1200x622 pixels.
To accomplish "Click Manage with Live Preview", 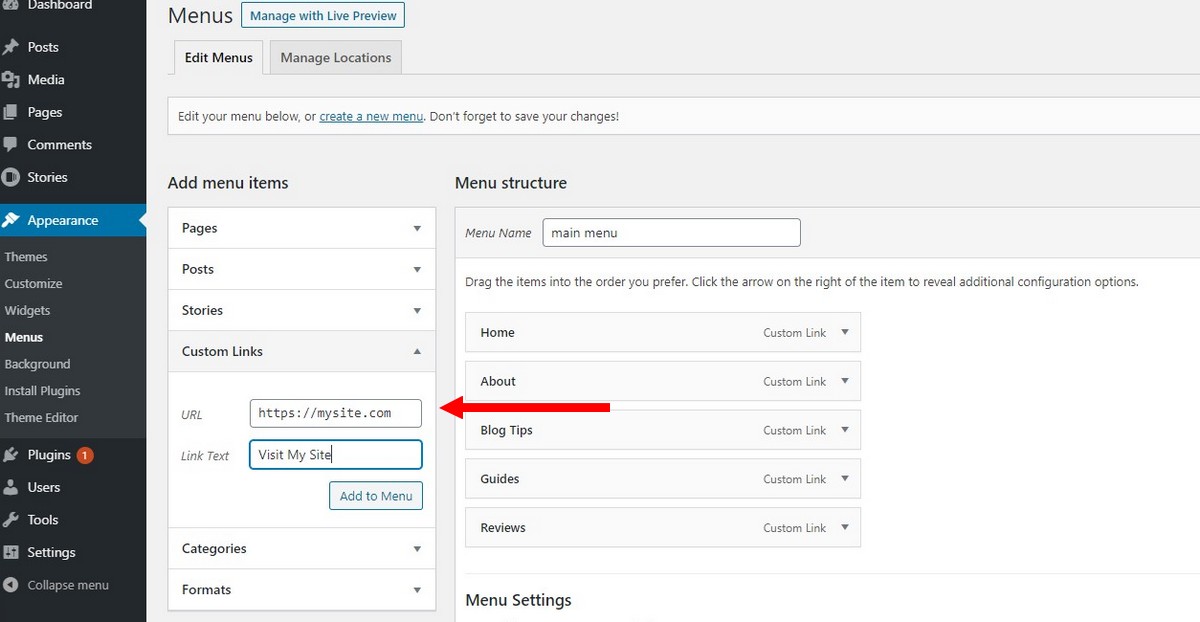I will [322, 15].
